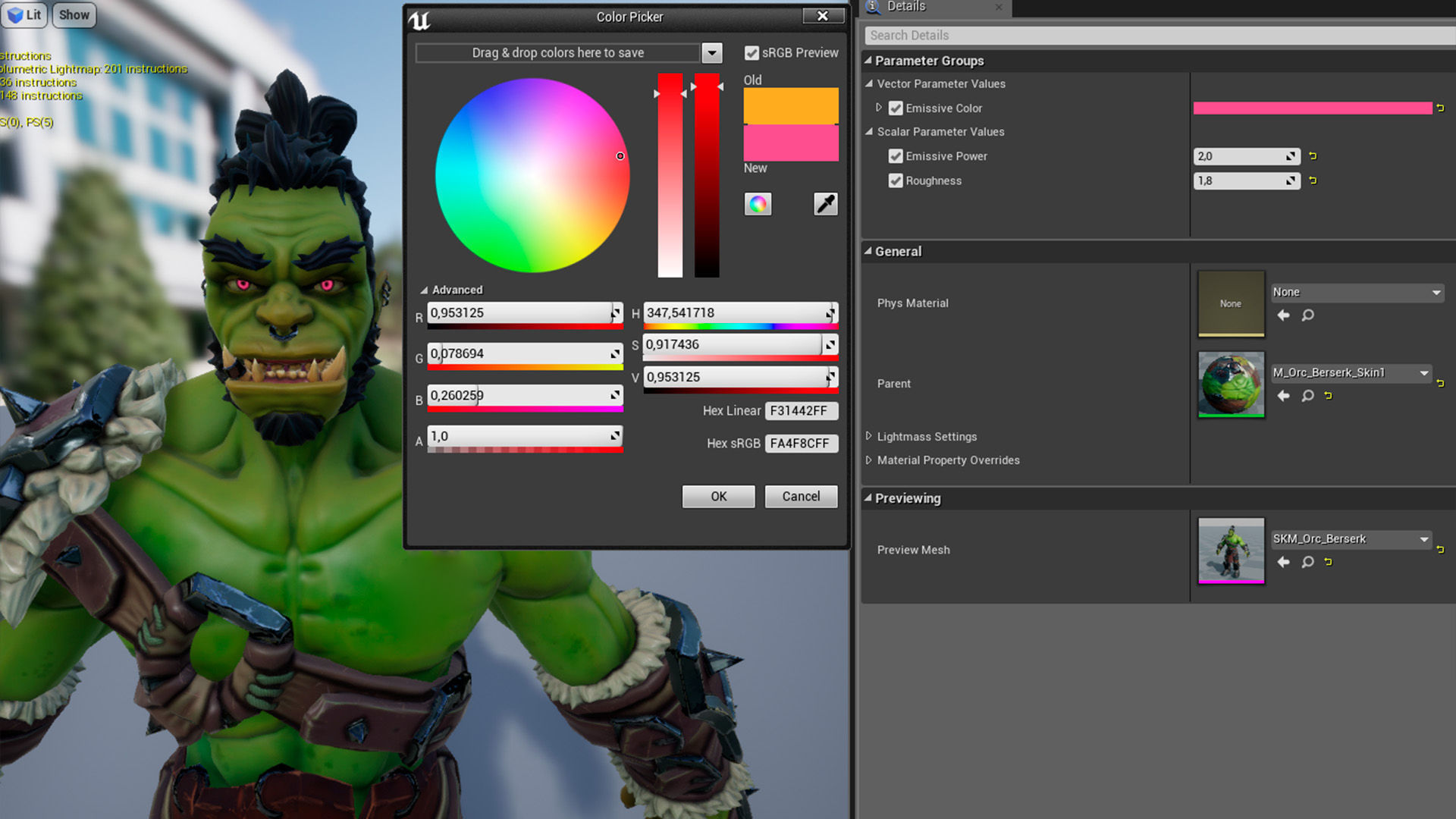
Task: Expand Material Property Overrides
Action: (869, 460)
